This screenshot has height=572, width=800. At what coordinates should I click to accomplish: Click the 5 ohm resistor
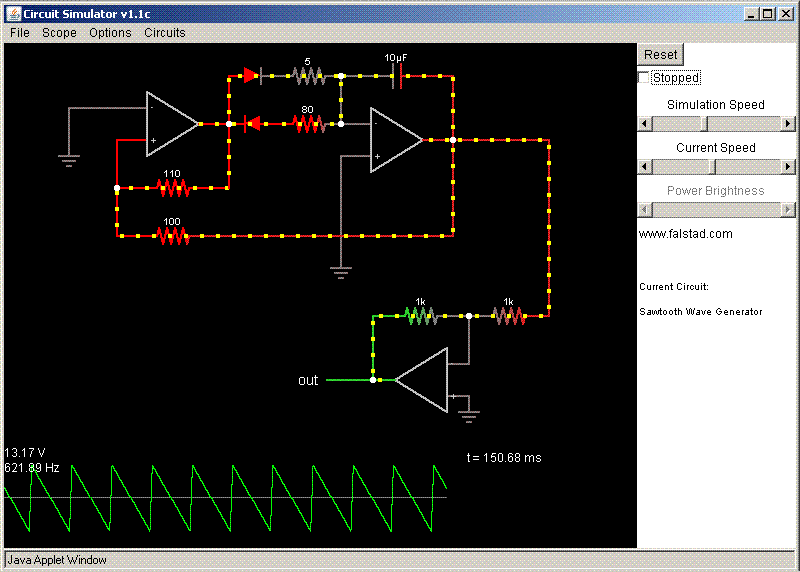[308, 75]
